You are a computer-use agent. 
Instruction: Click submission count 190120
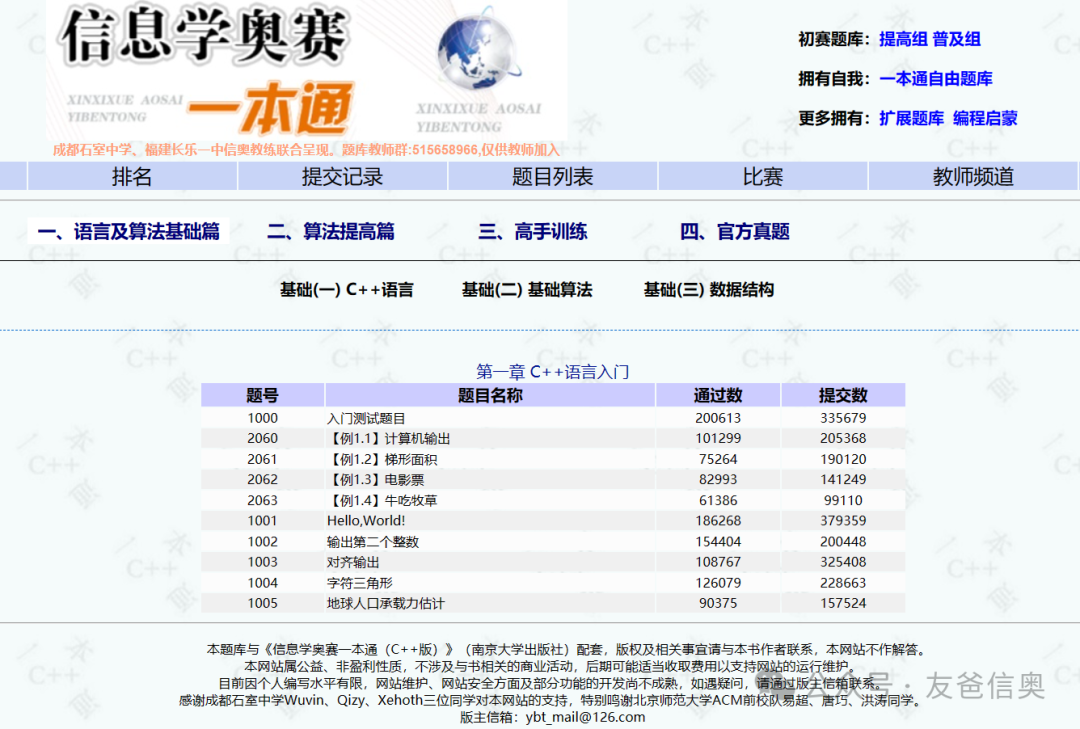[x=843, y=460]
